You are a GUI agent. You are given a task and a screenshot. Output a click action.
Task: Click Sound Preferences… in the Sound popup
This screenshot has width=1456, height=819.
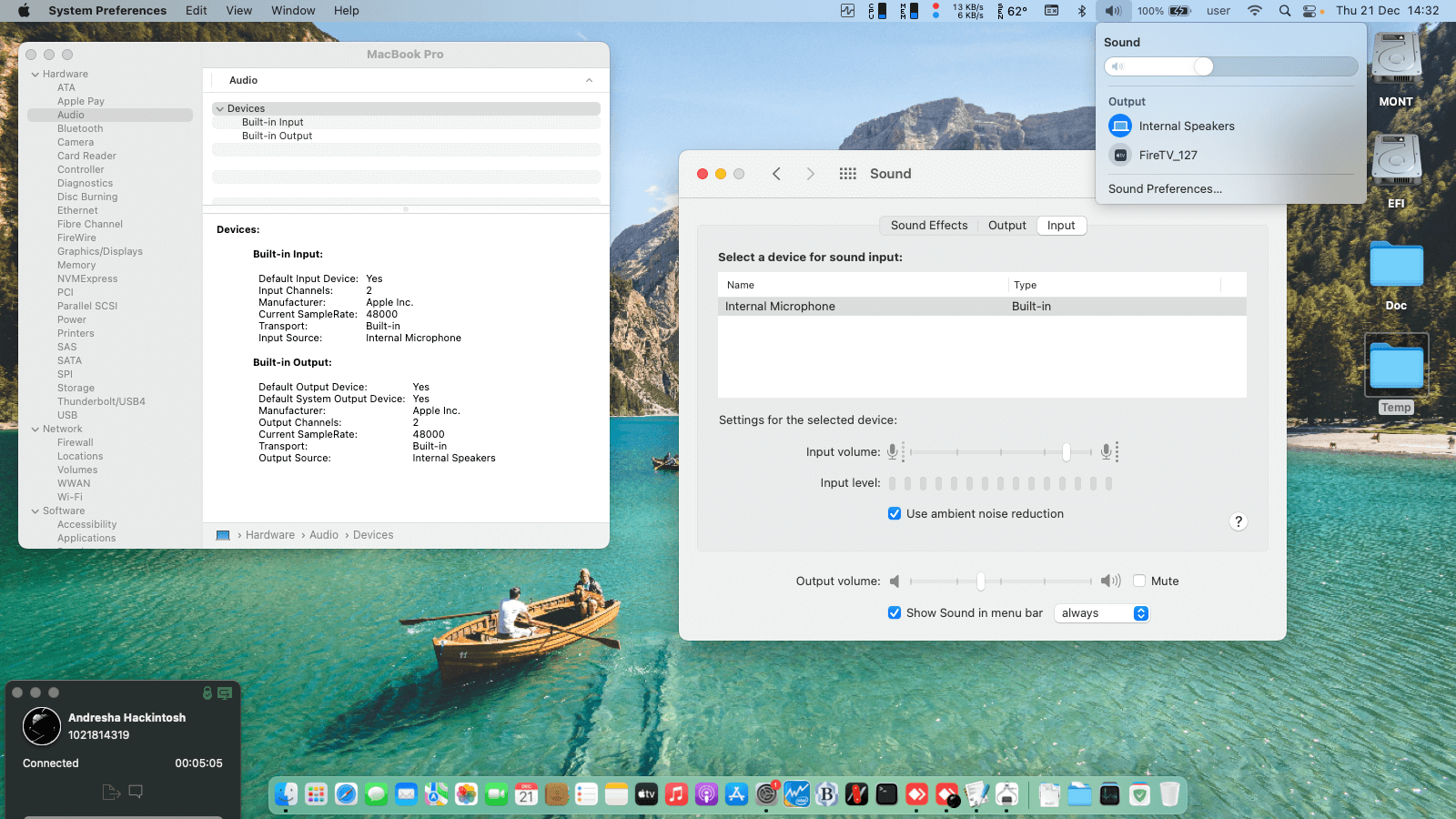pos(1165,189)
